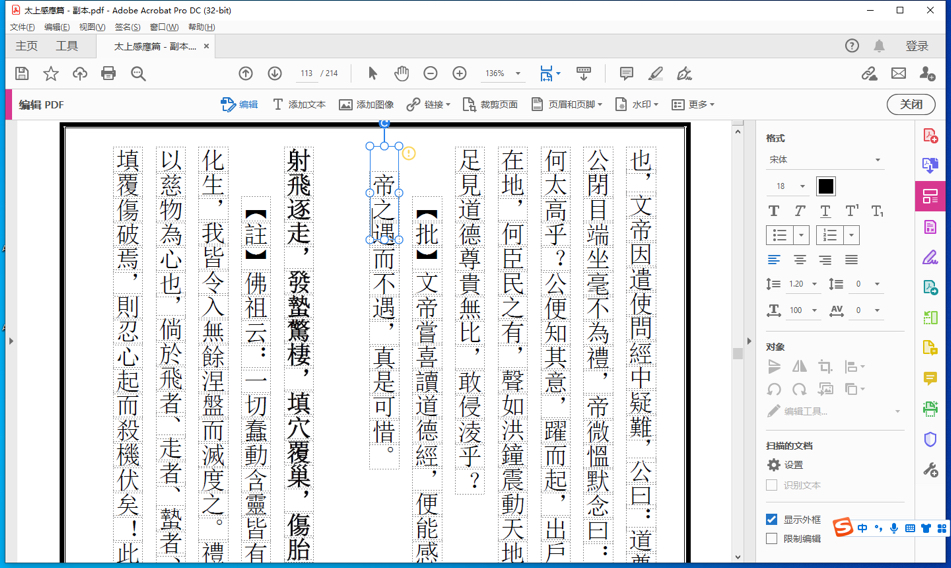Apply bold text formatting in Format panel
Image resolution: width=951 pixels, height=568 pixels.
click(x=774, y=211)
